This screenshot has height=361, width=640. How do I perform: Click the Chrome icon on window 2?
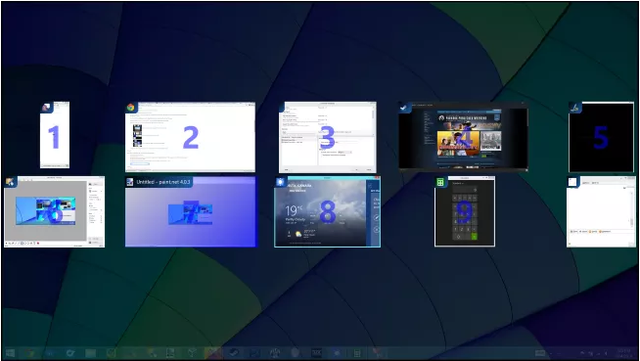[x=131, y=107]
